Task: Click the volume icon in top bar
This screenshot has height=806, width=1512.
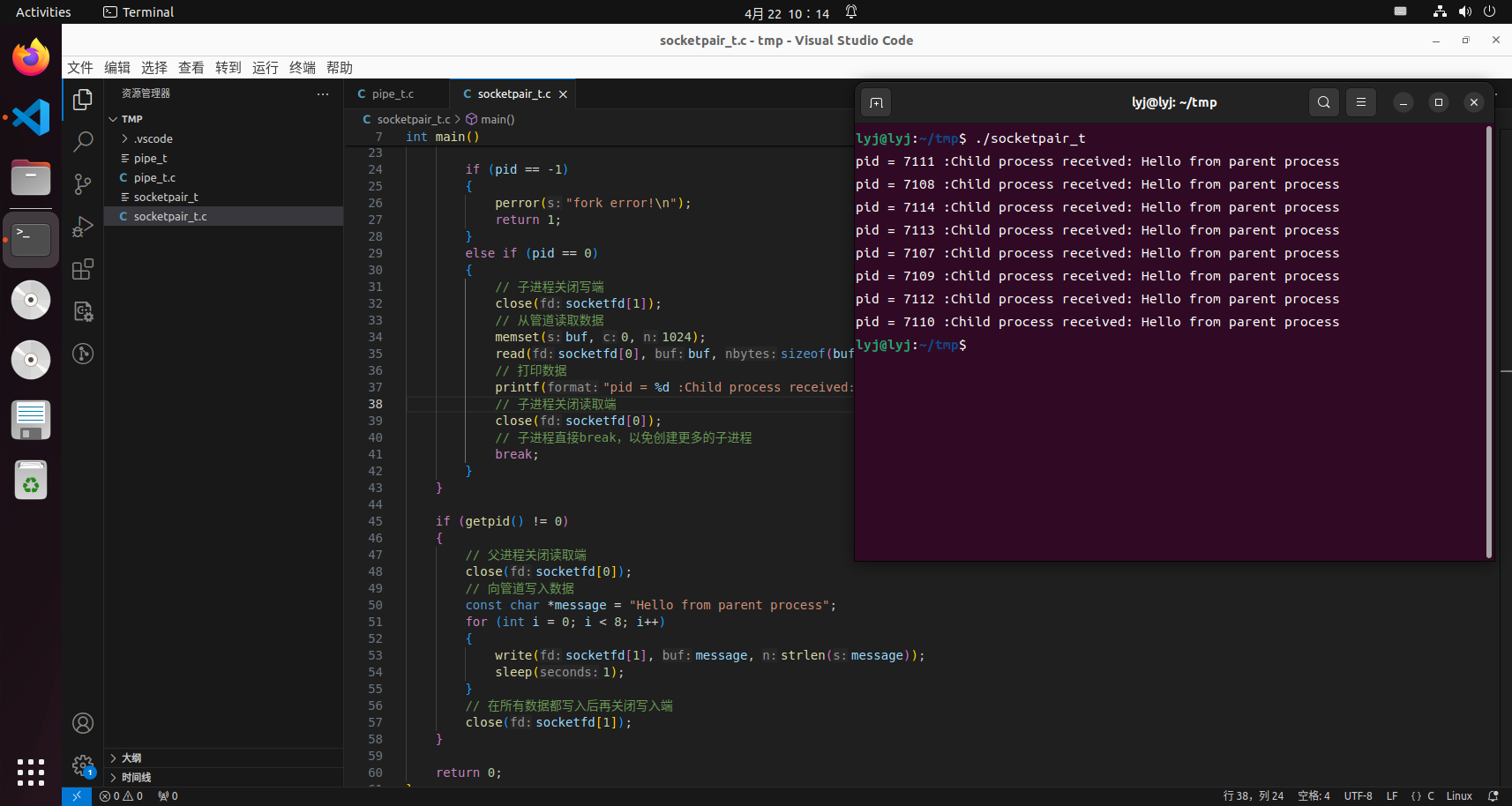Action: click(1465, 12)
